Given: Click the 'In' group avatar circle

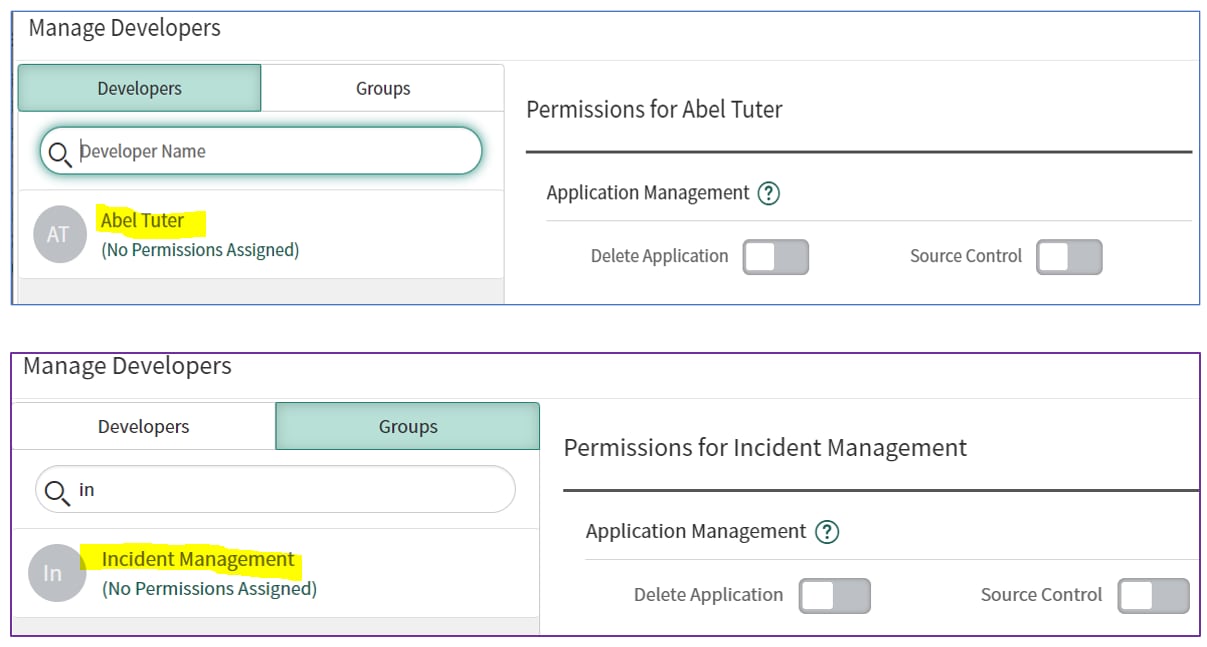Looking at the screenshot, I should tap(54, 572).
